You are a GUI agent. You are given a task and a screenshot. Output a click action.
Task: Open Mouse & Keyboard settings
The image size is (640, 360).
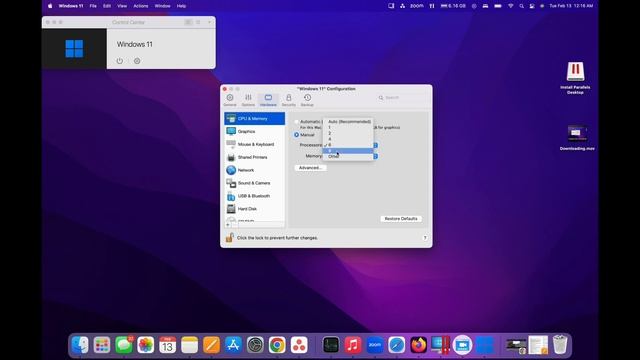click(x=255, y=144)
